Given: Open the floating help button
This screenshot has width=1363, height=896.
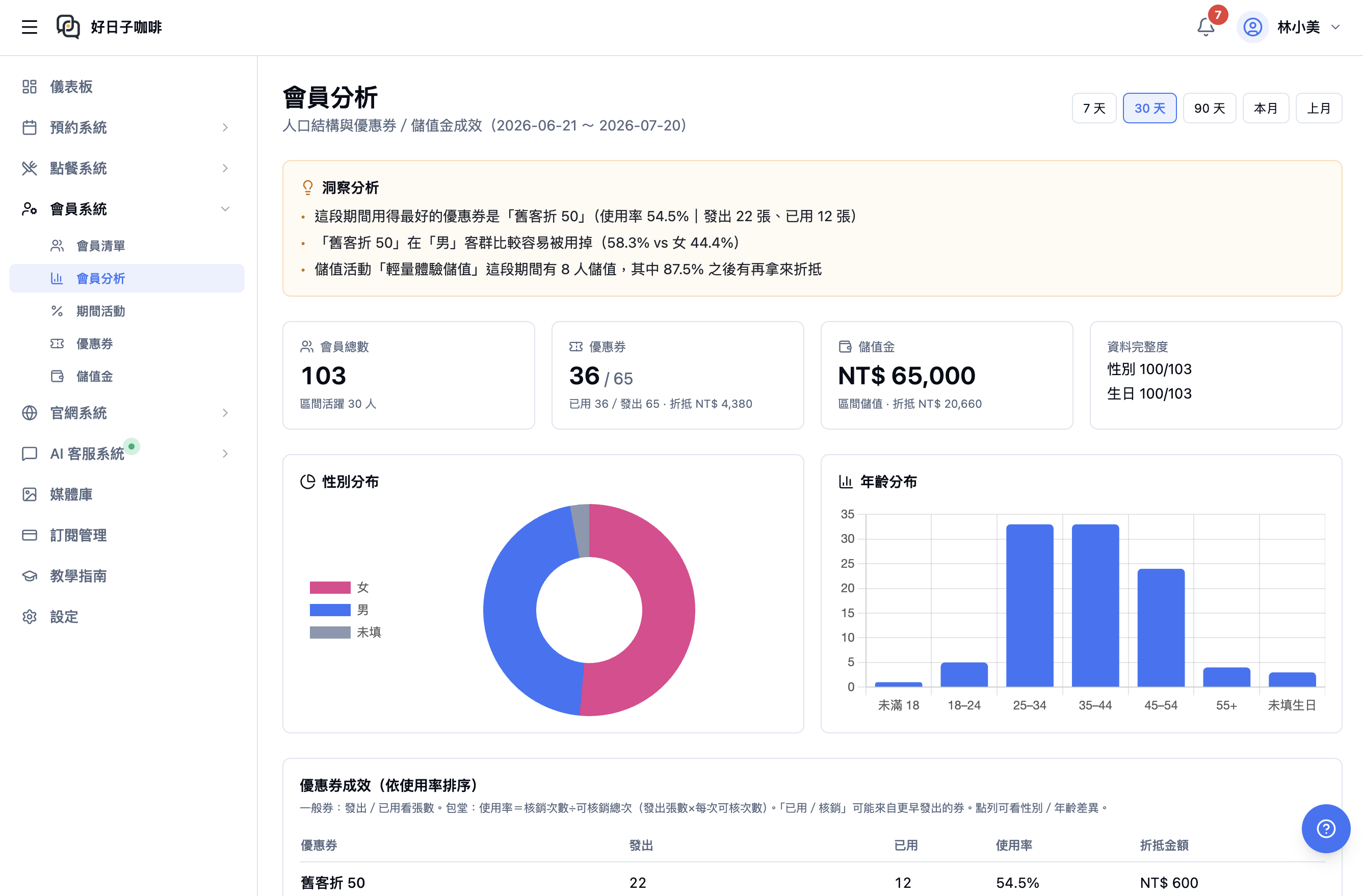Looking at the screenshot, I should 1326,828.
